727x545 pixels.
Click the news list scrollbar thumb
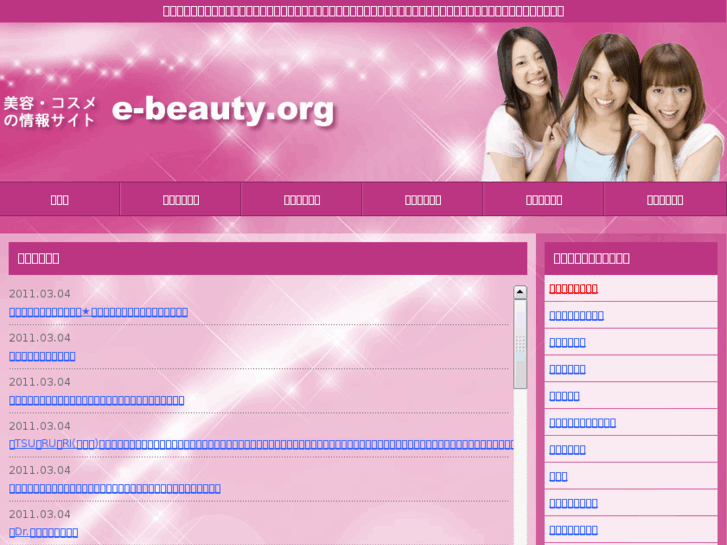coord(520,344)
